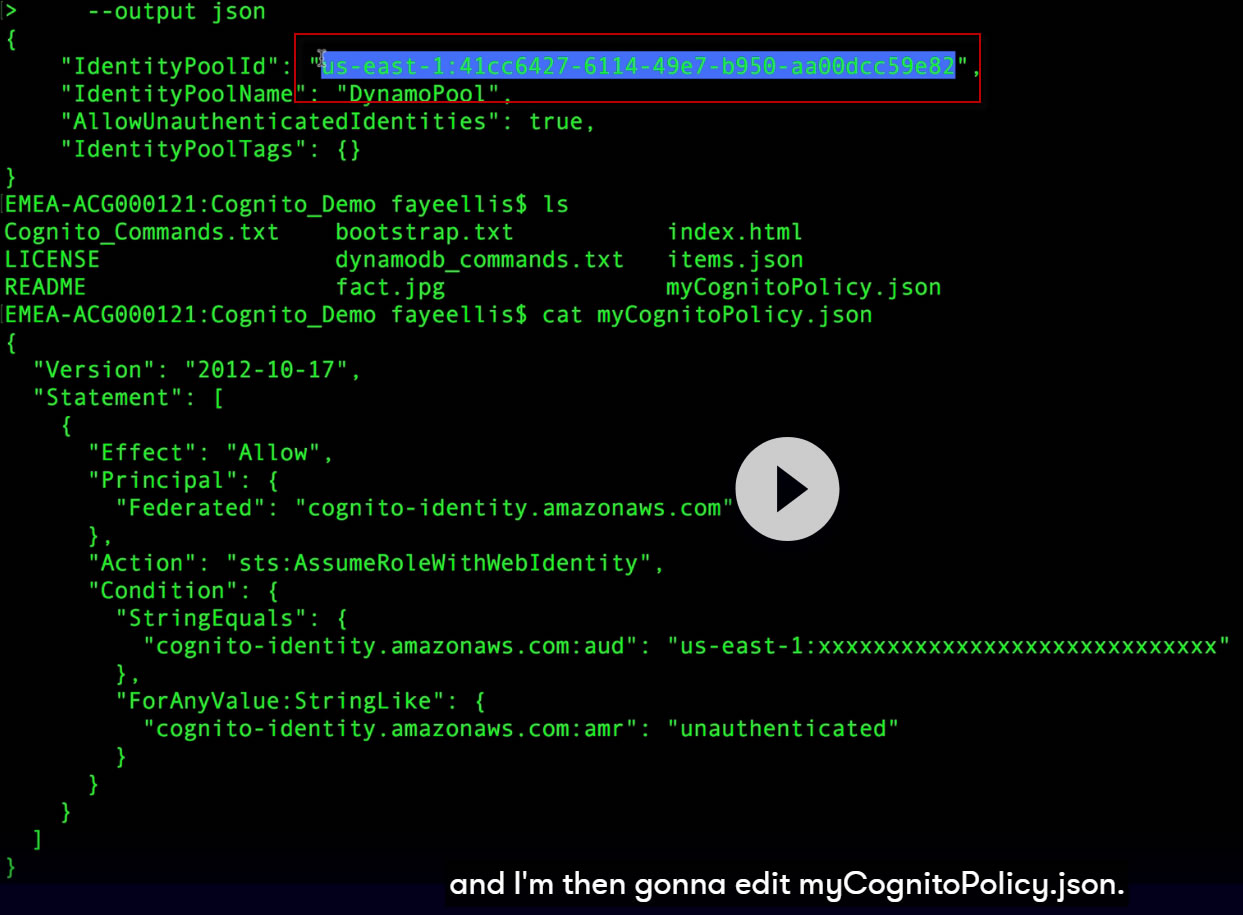The width and height of the screenshot is (1243, 915).
Task: Click items.json in the file listing
Action: [735, 259]
